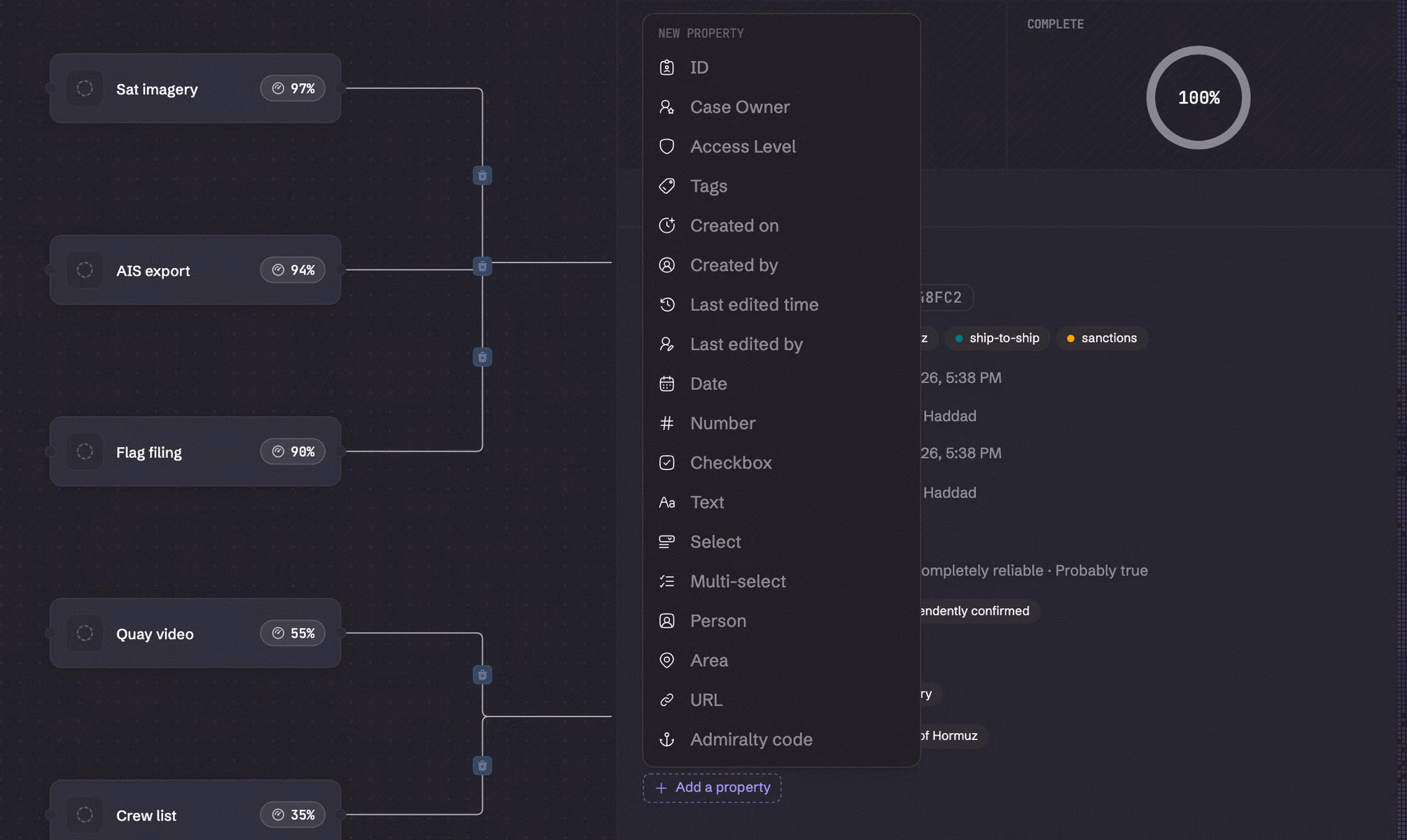This screenshot has width=1407, height=840.
Task: Select Last edited time property
Action: click(x=781, y=304)
